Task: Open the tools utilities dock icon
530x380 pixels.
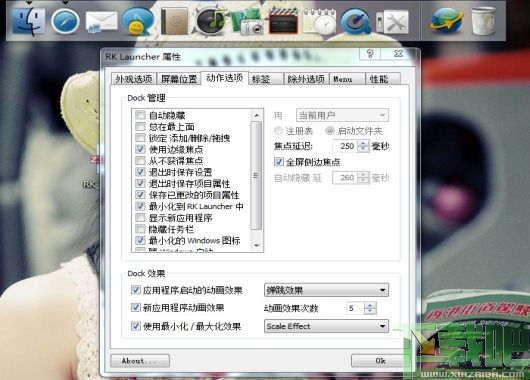Action: pyautogui.click(x=392, y=22)
